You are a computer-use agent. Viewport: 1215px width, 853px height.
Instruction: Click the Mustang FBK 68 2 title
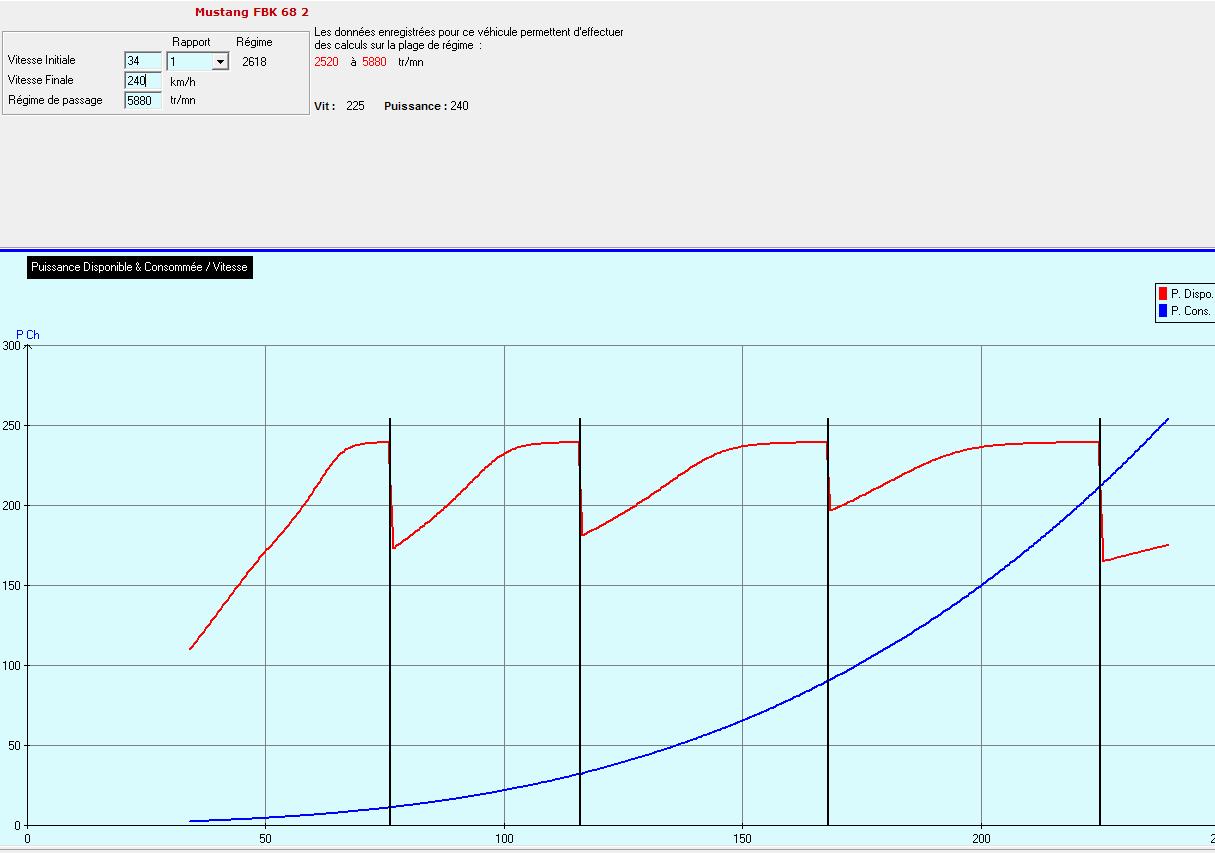click(252, 13)
